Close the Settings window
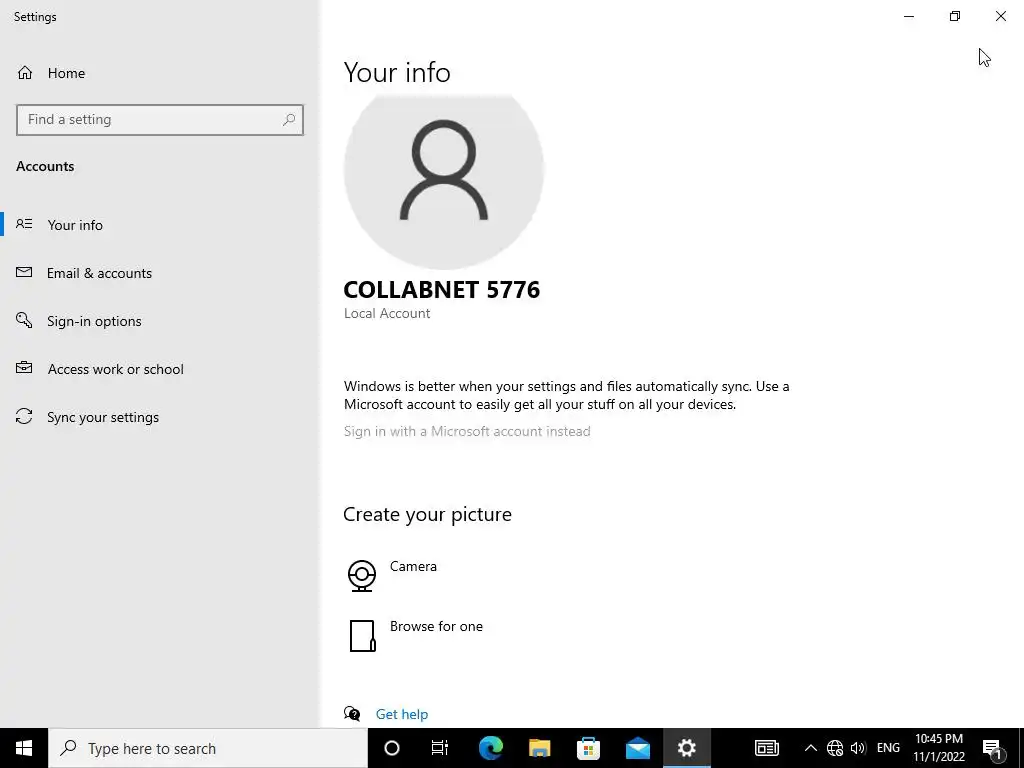Image resolution: width=1024 pixels, height=768 pixels. [1000, 16]
